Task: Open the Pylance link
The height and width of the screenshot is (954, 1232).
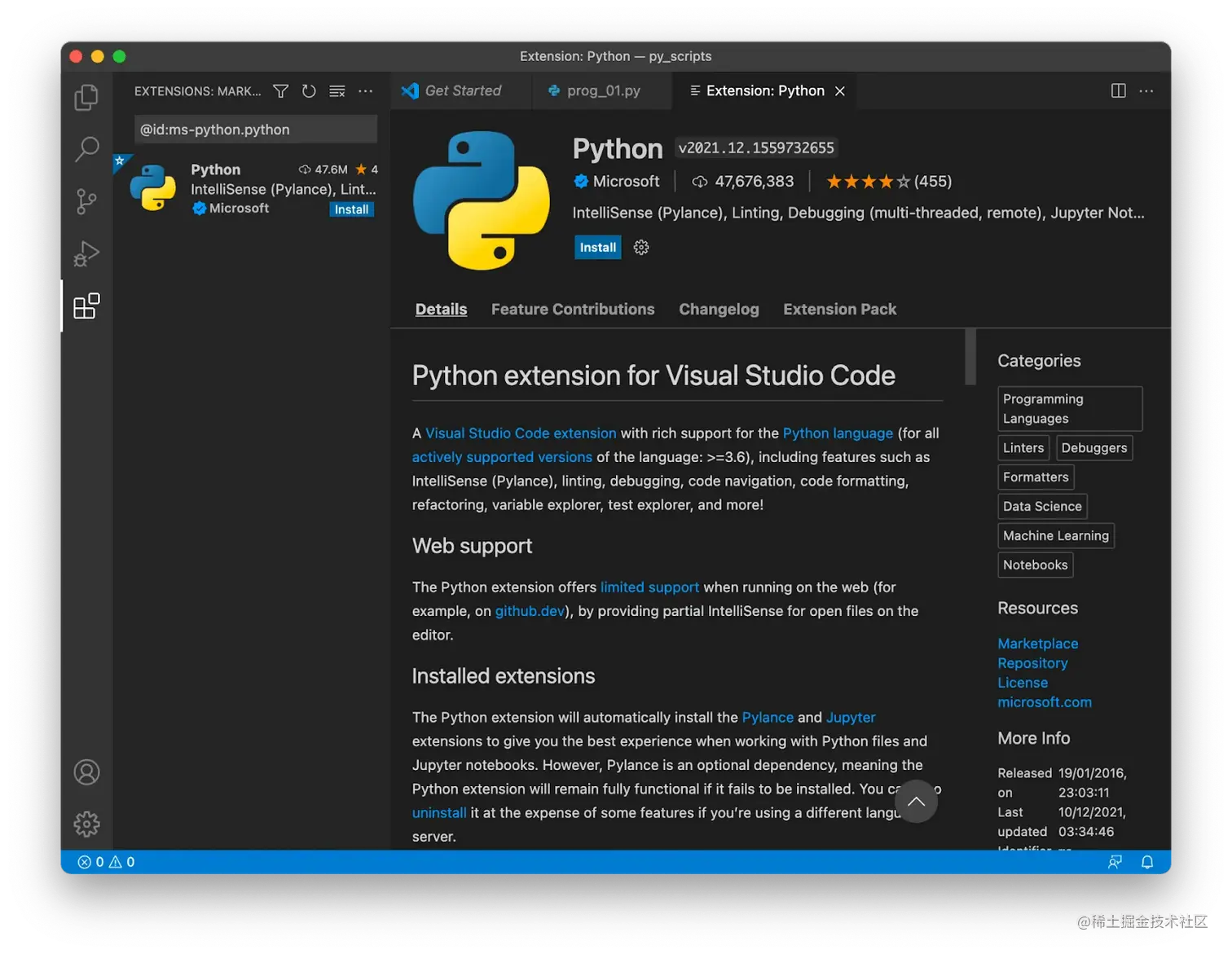Action: pos(768,718)
